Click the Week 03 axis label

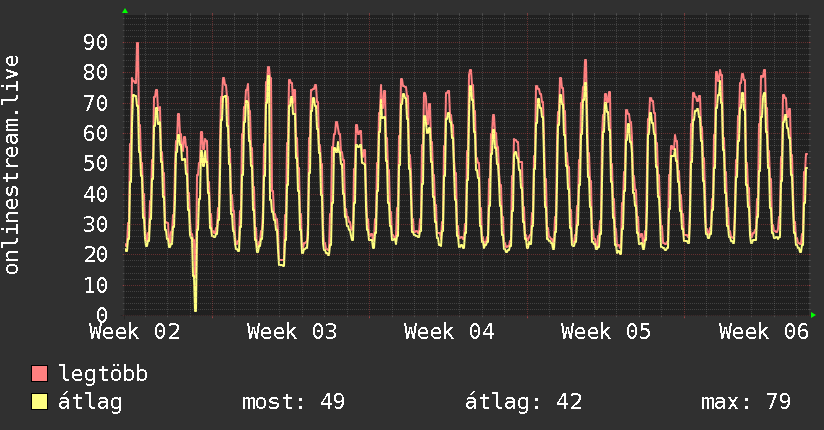(x=292, y=332)
